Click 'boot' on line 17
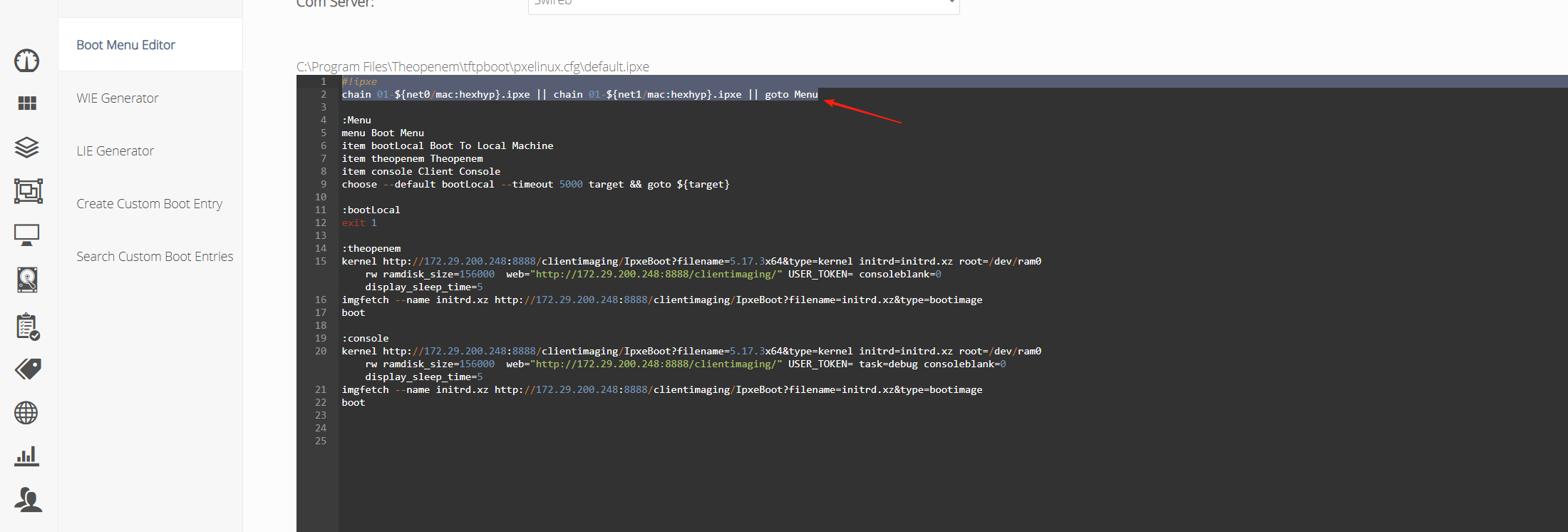This screenshot has width=1568, height=532. pos(354,312)
